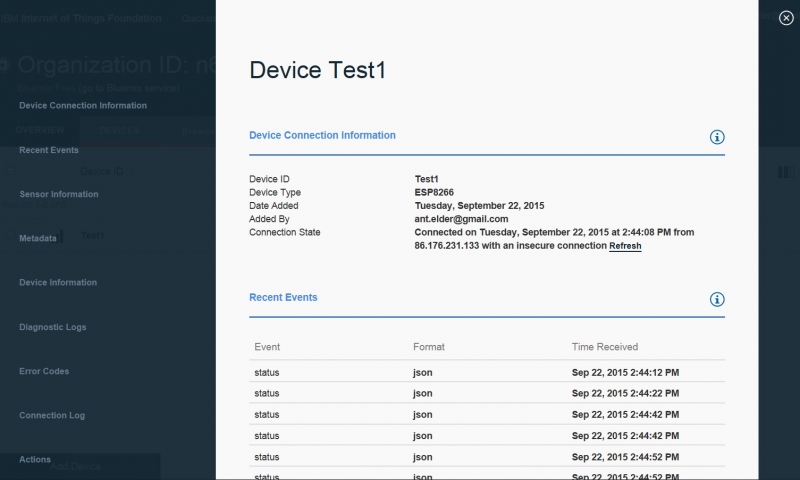
Task: Select the status event at 2:44:22 PM
Action: coord(267,394)
